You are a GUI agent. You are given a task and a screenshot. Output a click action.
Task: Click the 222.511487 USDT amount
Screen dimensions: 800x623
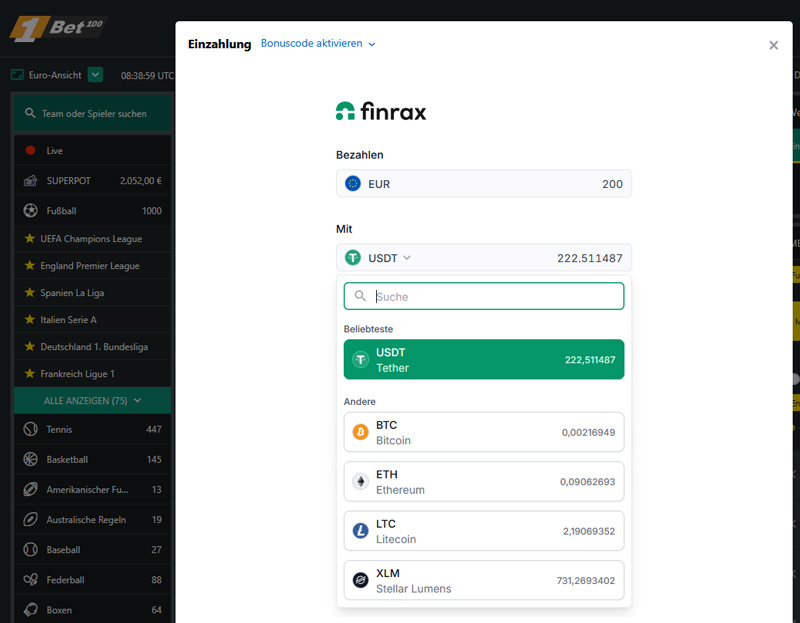point(589,258)
